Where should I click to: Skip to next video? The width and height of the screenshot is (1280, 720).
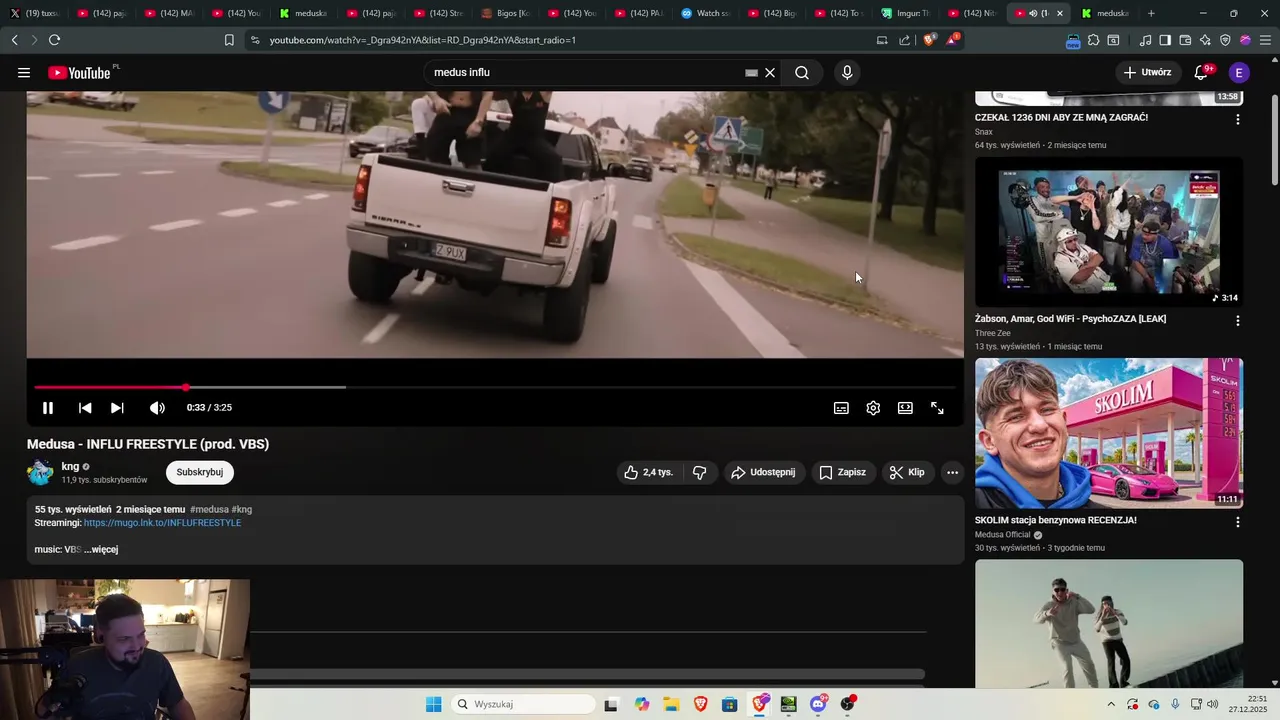[x=117, y=408]
